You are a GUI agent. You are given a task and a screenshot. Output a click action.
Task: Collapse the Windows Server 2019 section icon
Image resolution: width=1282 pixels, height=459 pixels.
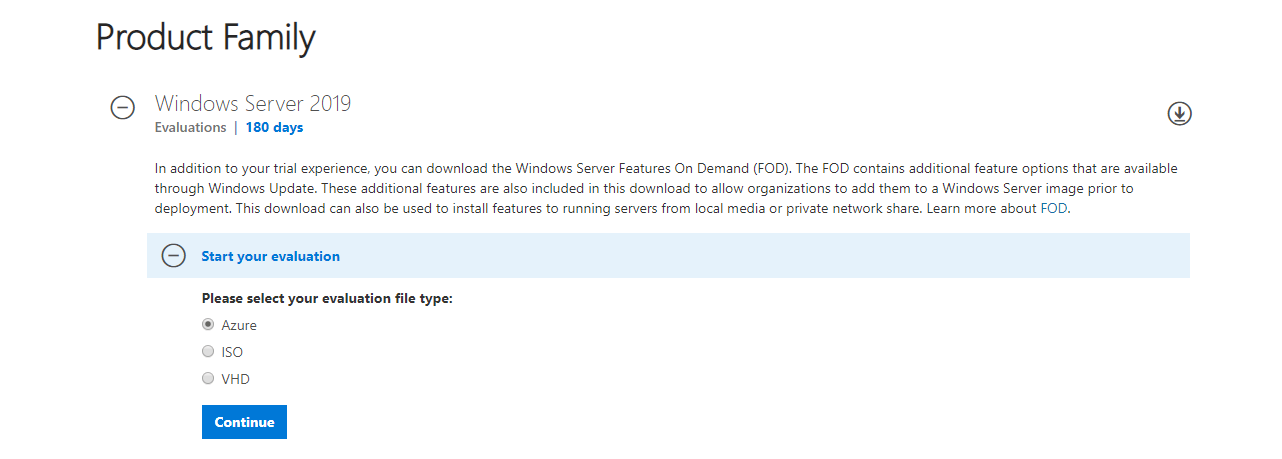122,108
